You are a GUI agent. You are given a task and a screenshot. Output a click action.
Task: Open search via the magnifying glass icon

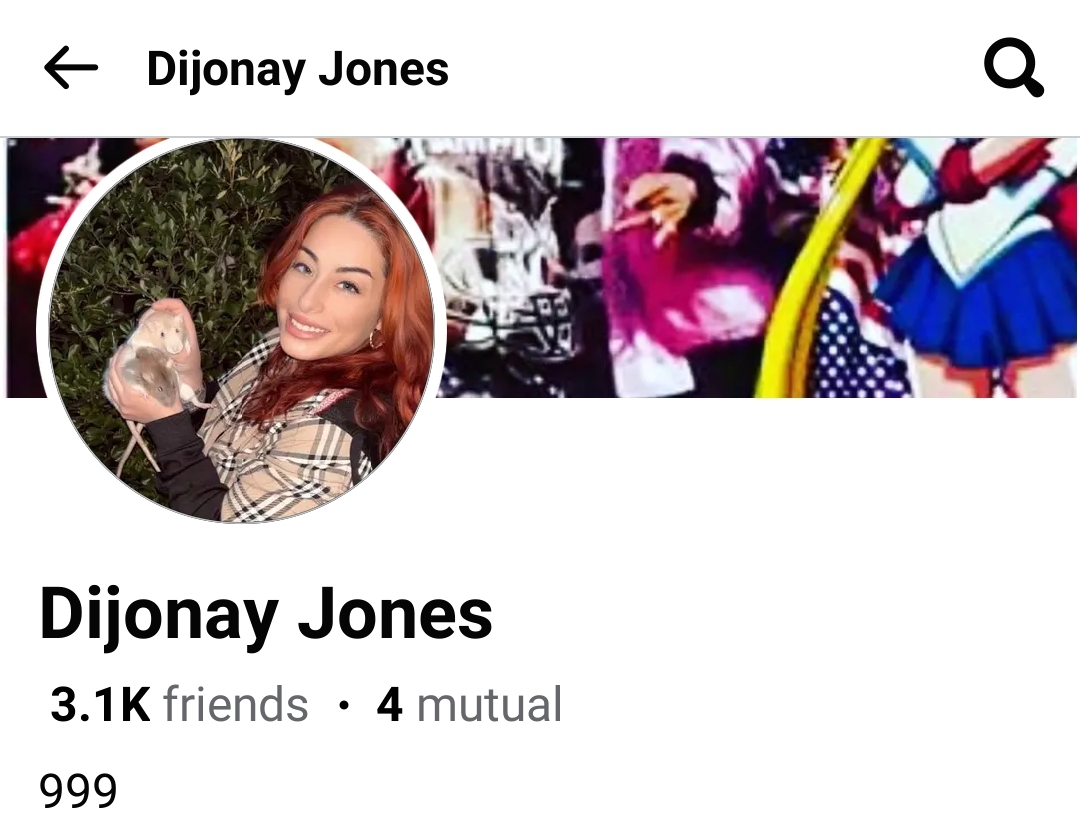pyautogui.click(x=1013, y=68)
